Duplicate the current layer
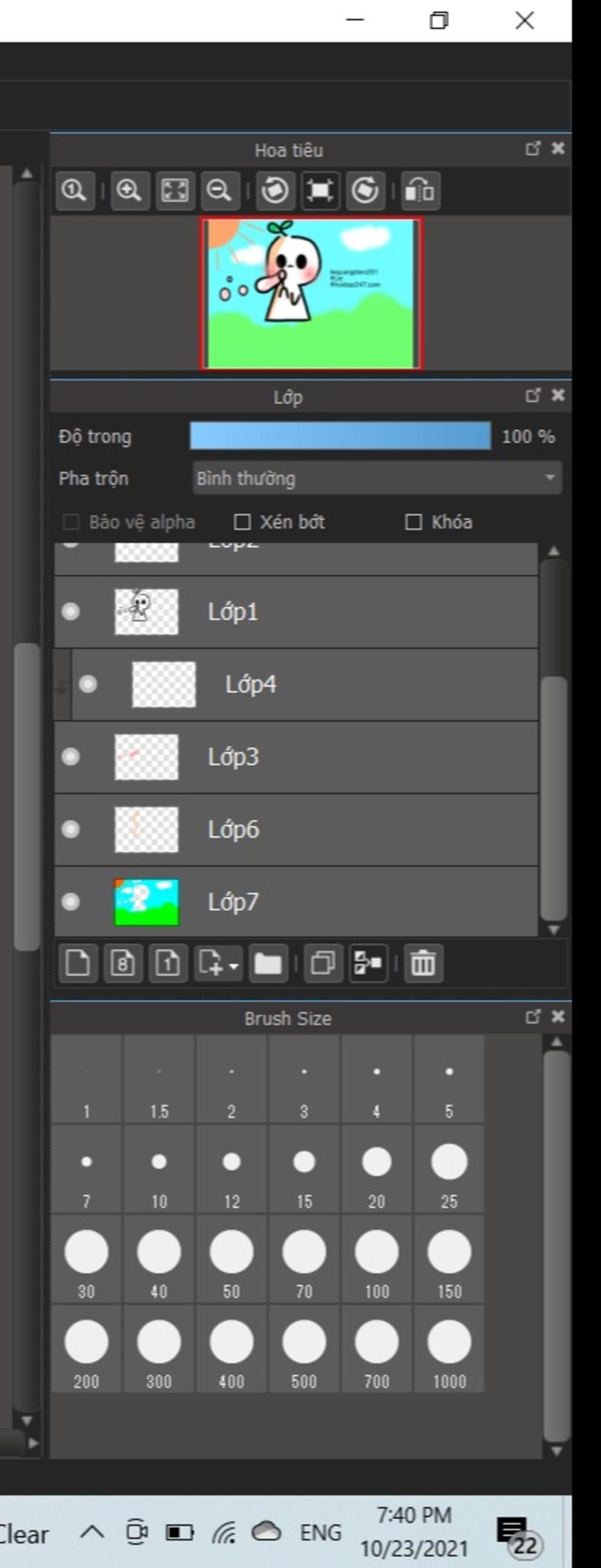Viewport: 601px width, 1568px height. pyautogui.click(x=322, y=963)
